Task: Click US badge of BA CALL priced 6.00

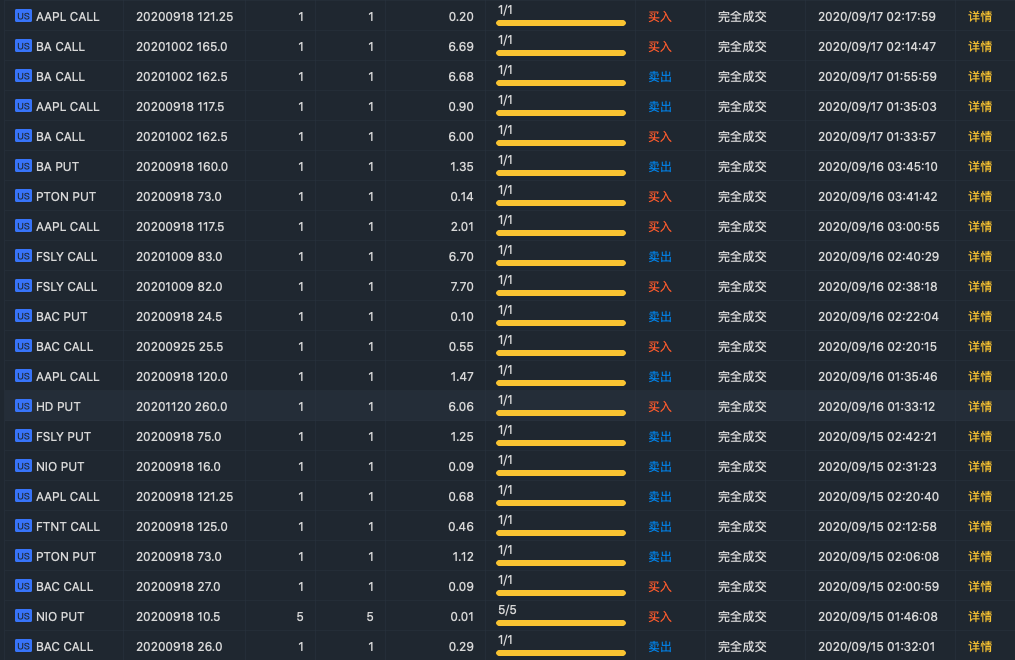Action: pyautogui.click(x=23, y=137)
